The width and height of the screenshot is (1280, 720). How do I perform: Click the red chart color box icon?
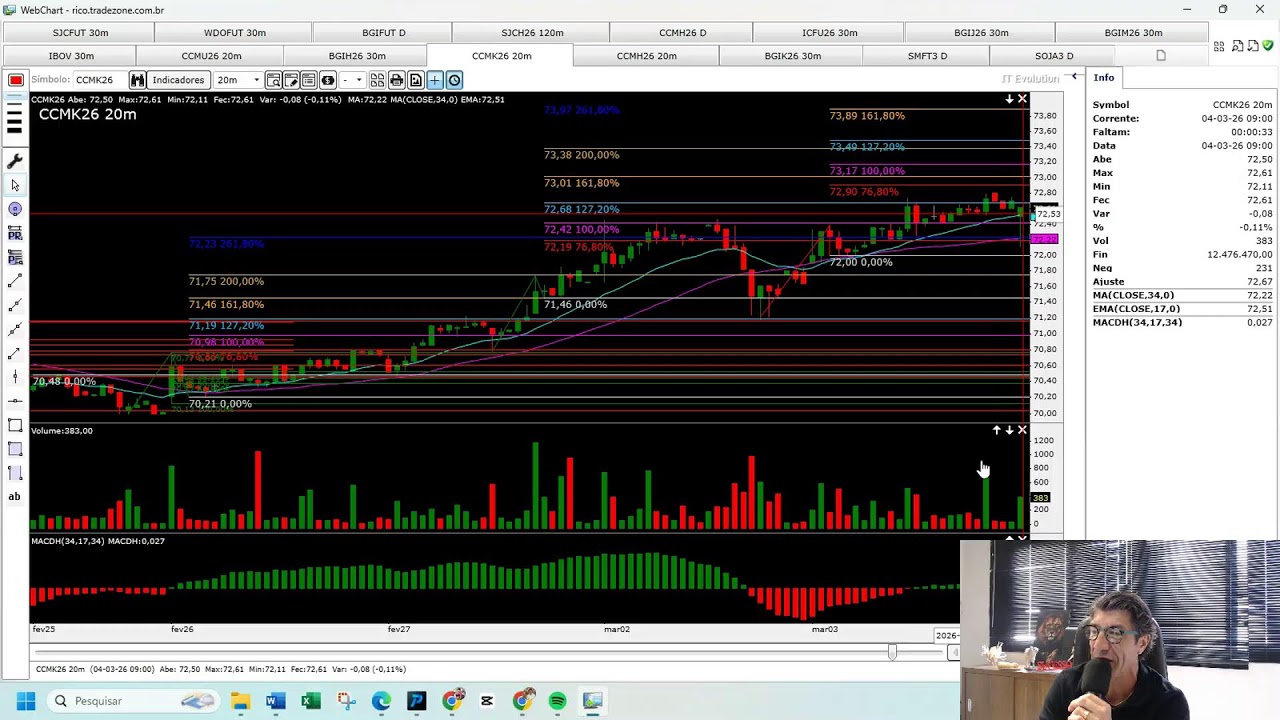[x=16, y=80]
